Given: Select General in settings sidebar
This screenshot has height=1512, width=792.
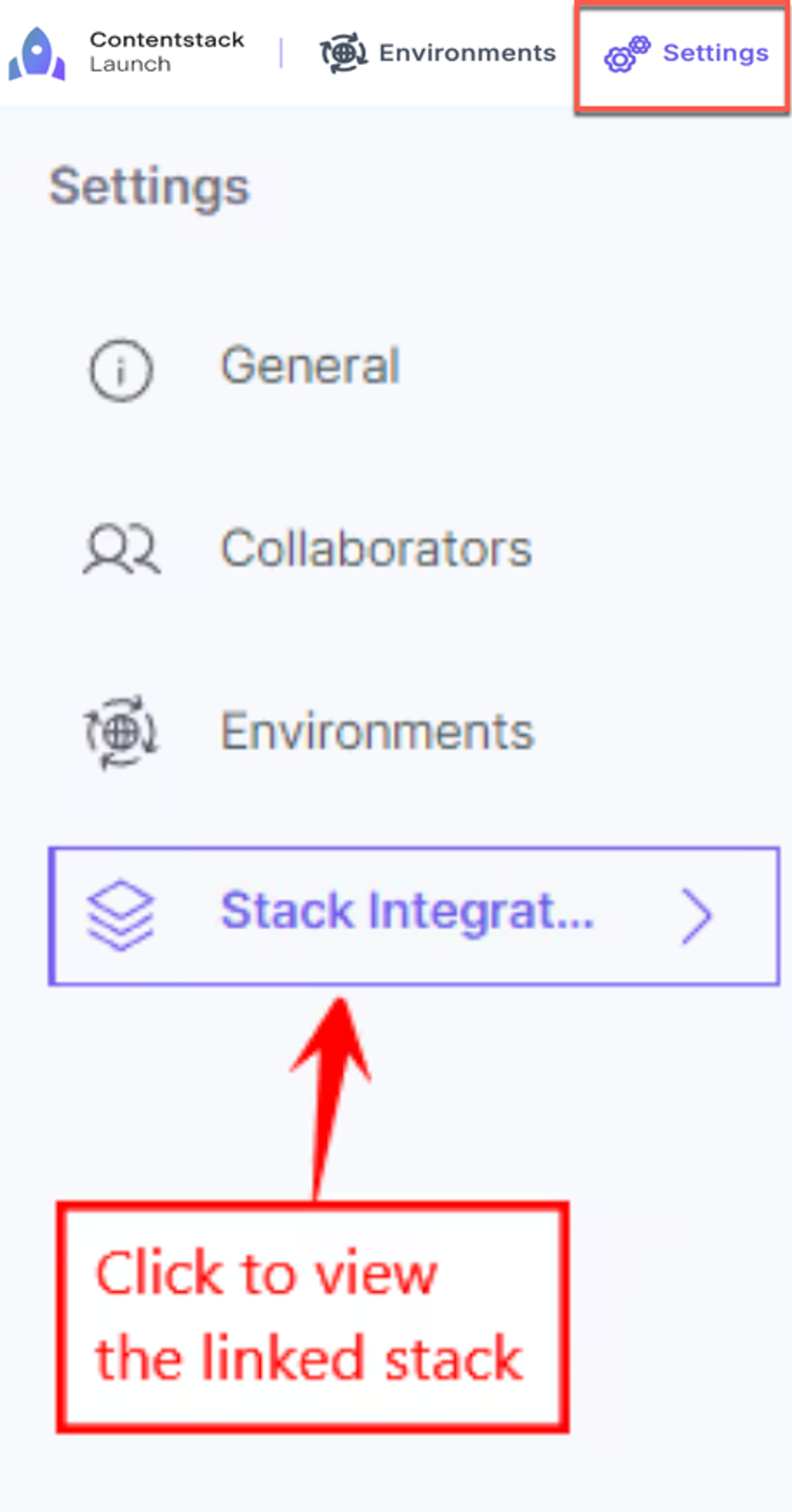Looking at the screenshot, I should point(310,365).
